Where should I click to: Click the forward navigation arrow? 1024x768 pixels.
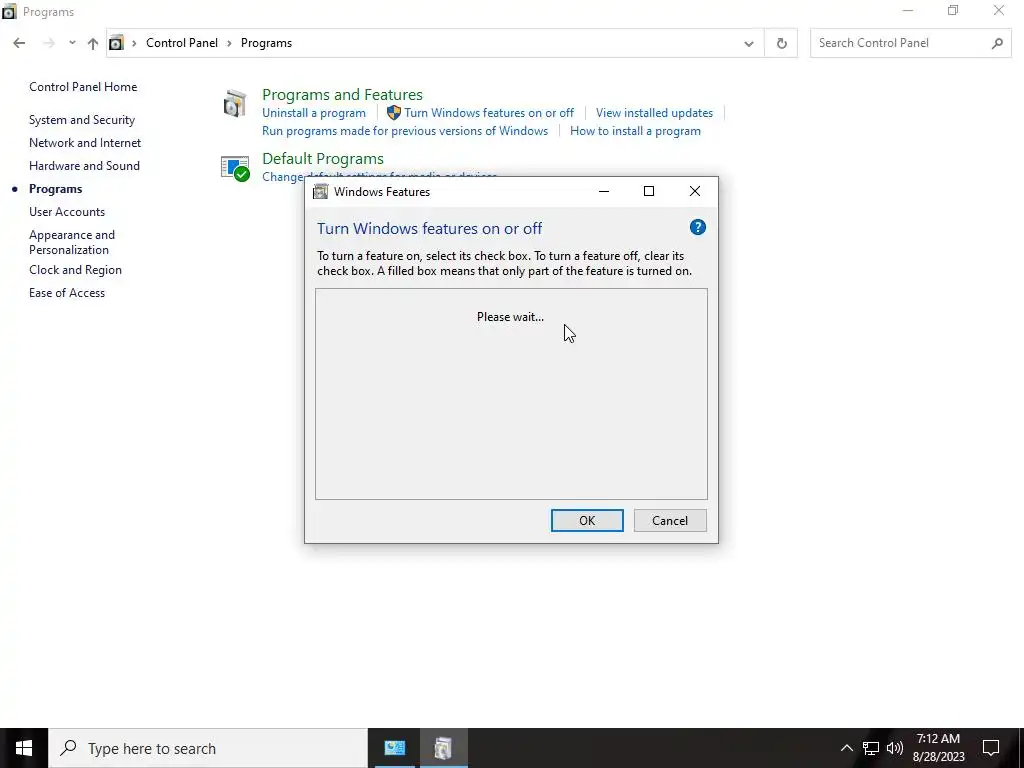click(48, 43)
